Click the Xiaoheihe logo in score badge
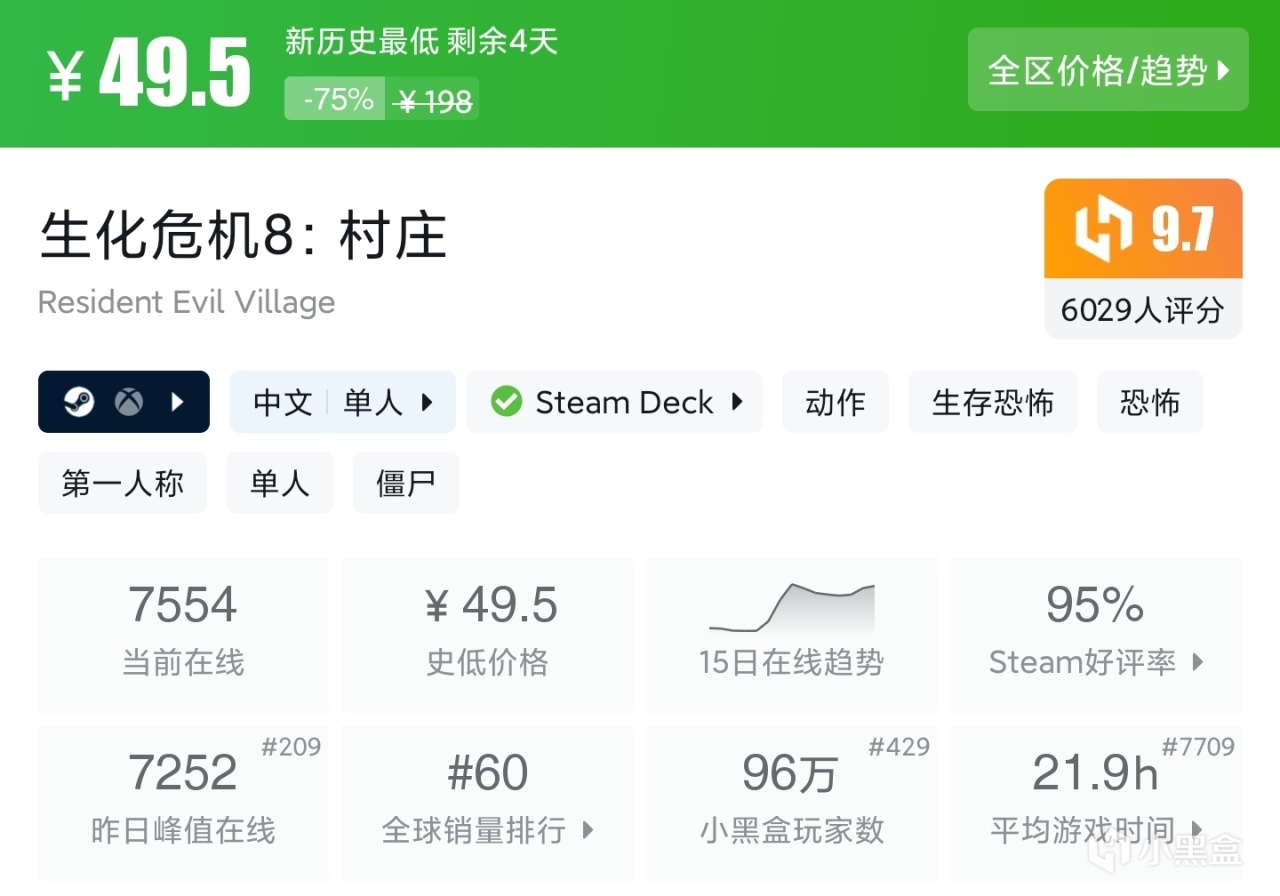 [1102, 229]
